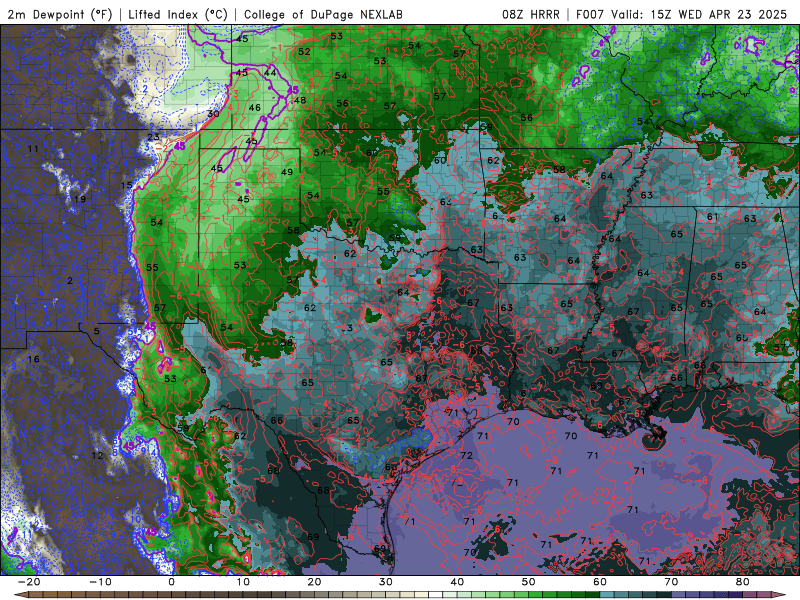Click the "College of DuPage NEXLAB" label
The image size is (800, 600).
323,14
